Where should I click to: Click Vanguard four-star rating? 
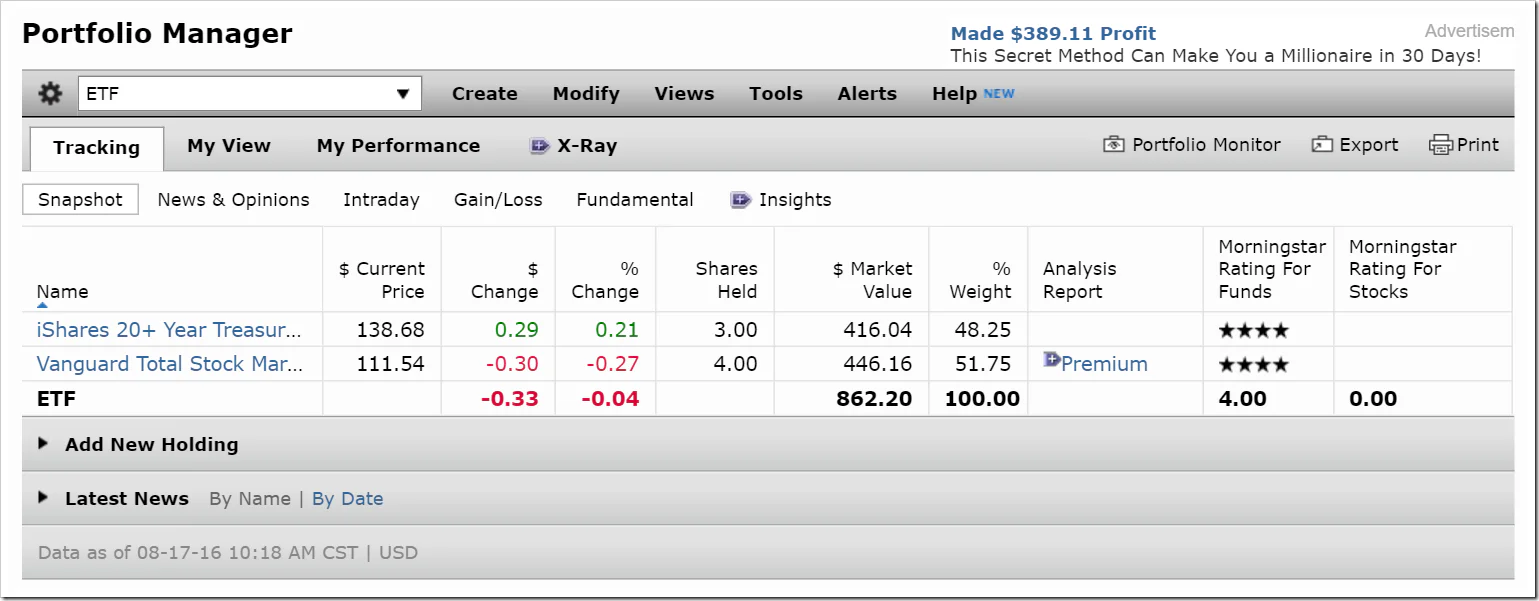[x=1253, y=364]
